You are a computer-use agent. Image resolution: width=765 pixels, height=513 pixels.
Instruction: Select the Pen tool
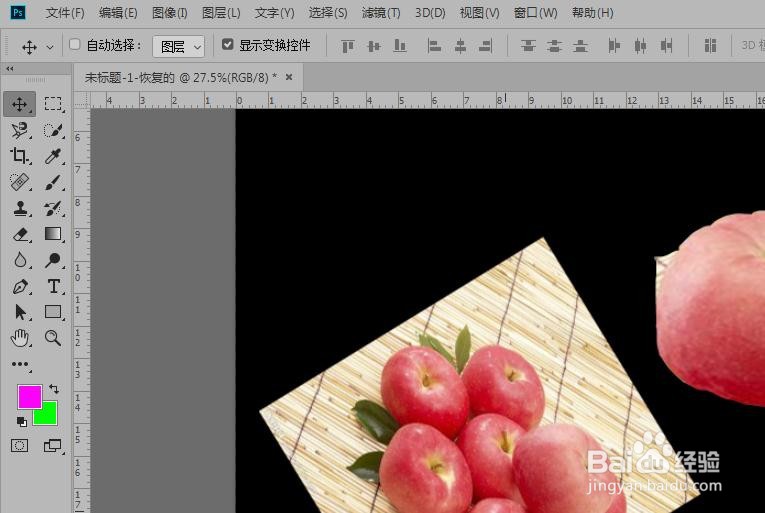click(x=20, y=286)
